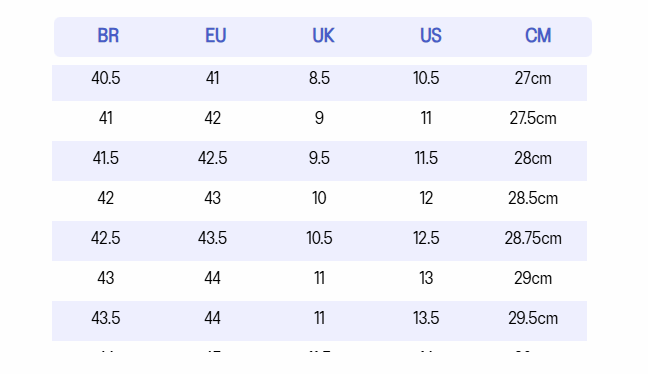
Task: Select the 27.5cm measurement cell
Action: point(533,118)
